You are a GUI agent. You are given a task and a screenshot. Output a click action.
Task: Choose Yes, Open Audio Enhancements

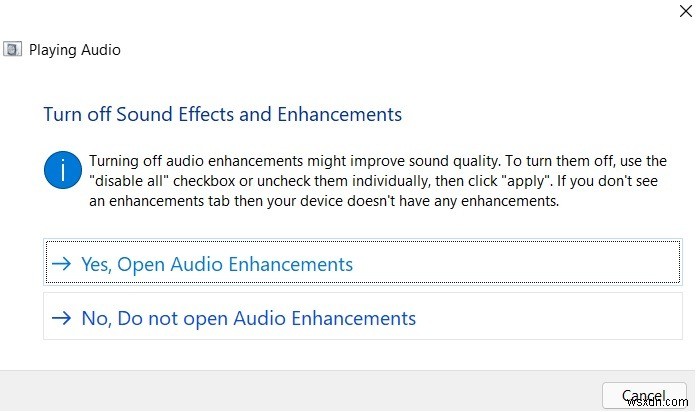pyautogui.click(x=215, y=265)
